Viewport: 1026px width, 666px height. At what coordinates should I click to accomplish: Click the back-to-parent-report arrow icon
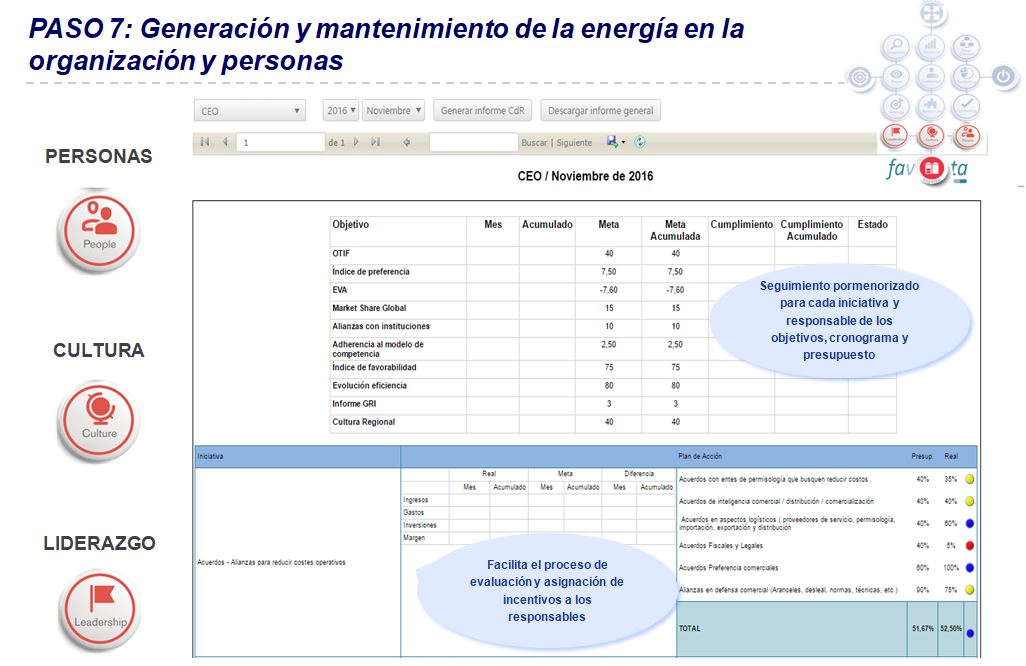[x=406, y=142]
